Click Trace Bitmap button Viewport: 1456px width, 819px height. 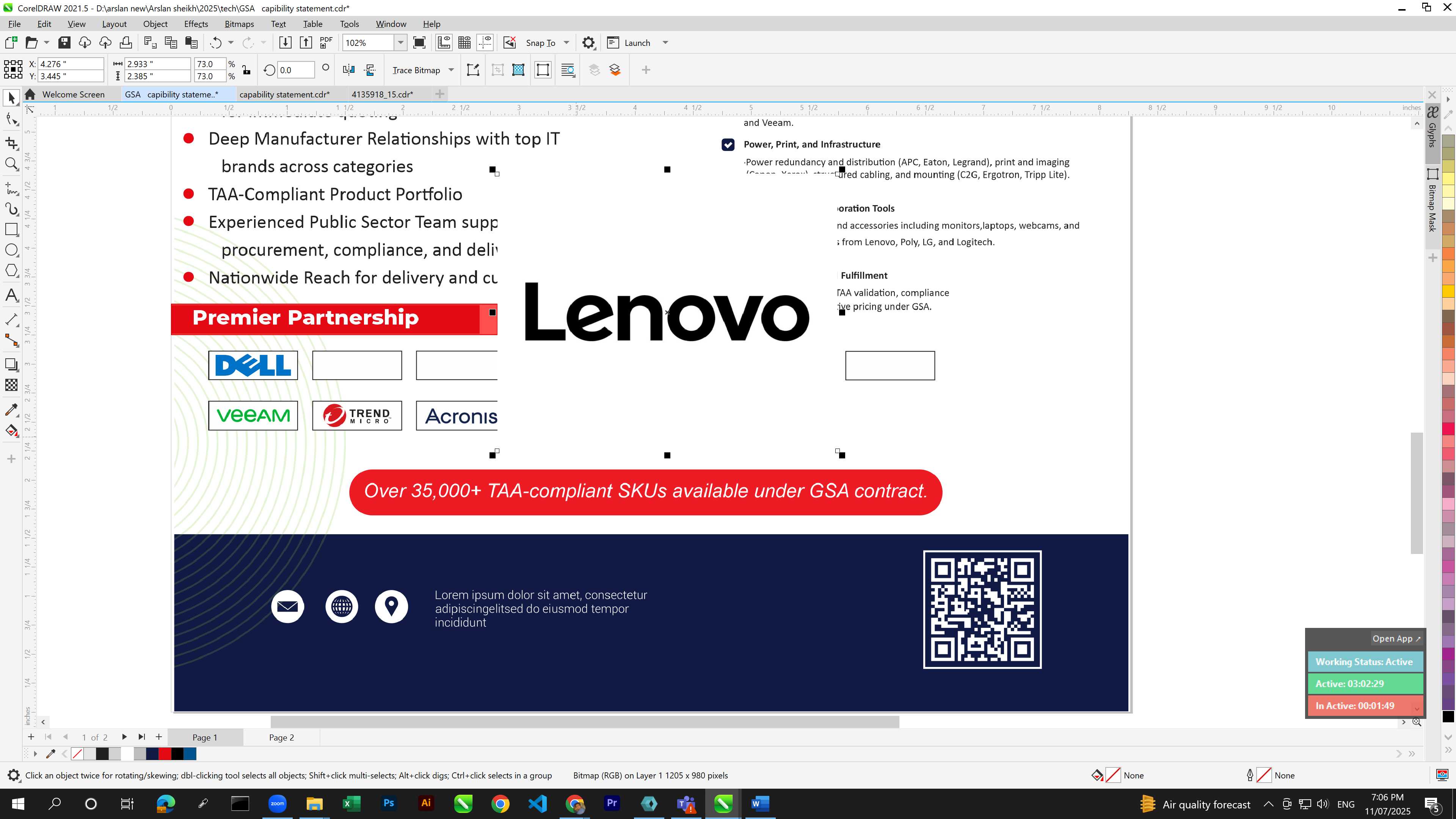pos(416,70)
